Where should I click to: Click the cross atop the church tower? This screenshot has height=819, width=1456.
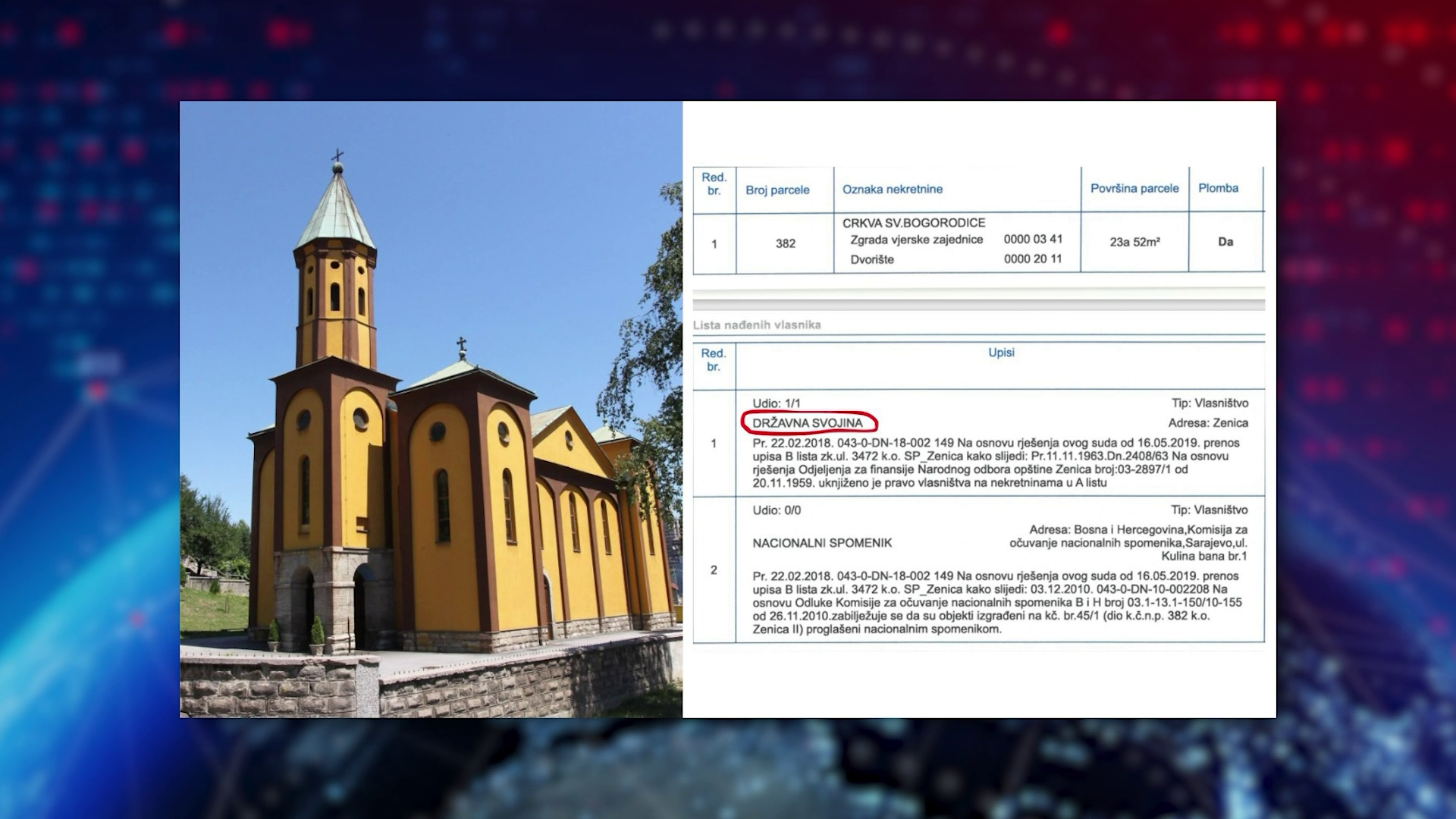(x=337, y=157)
